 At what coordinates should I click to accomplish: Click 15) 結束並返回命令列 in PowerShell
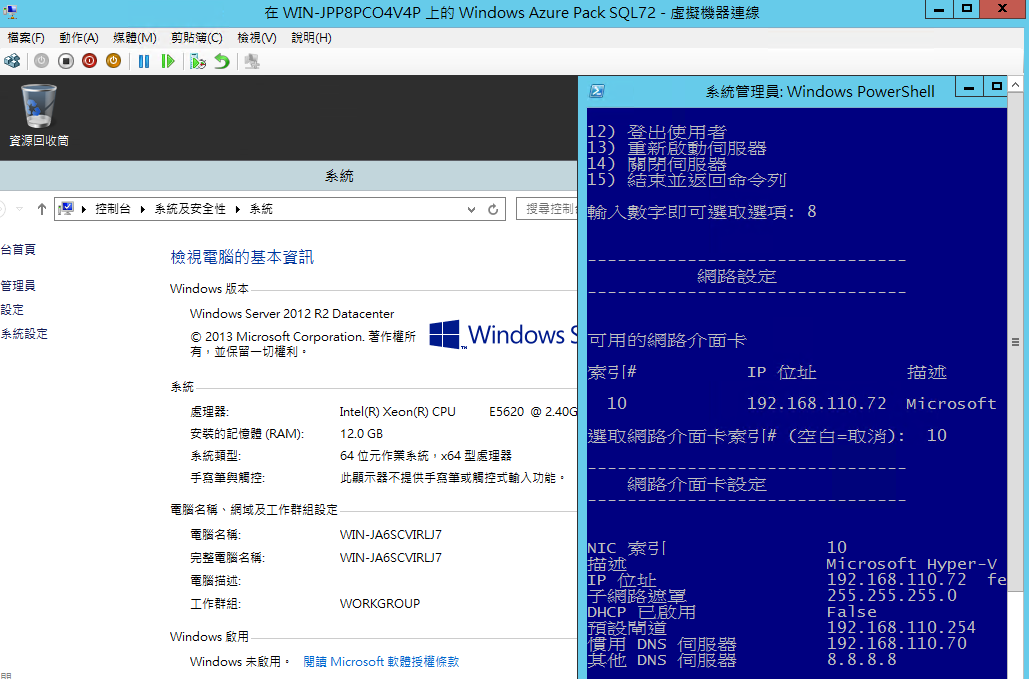click(x=686, y=180)
